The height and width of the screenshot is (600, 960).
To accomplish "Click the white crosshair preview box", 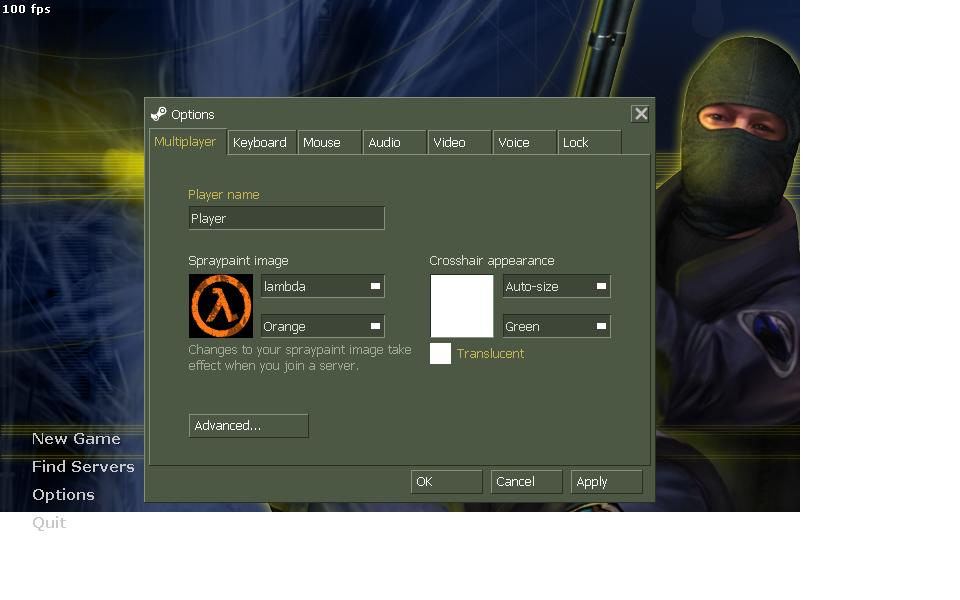I will (462, 306).
